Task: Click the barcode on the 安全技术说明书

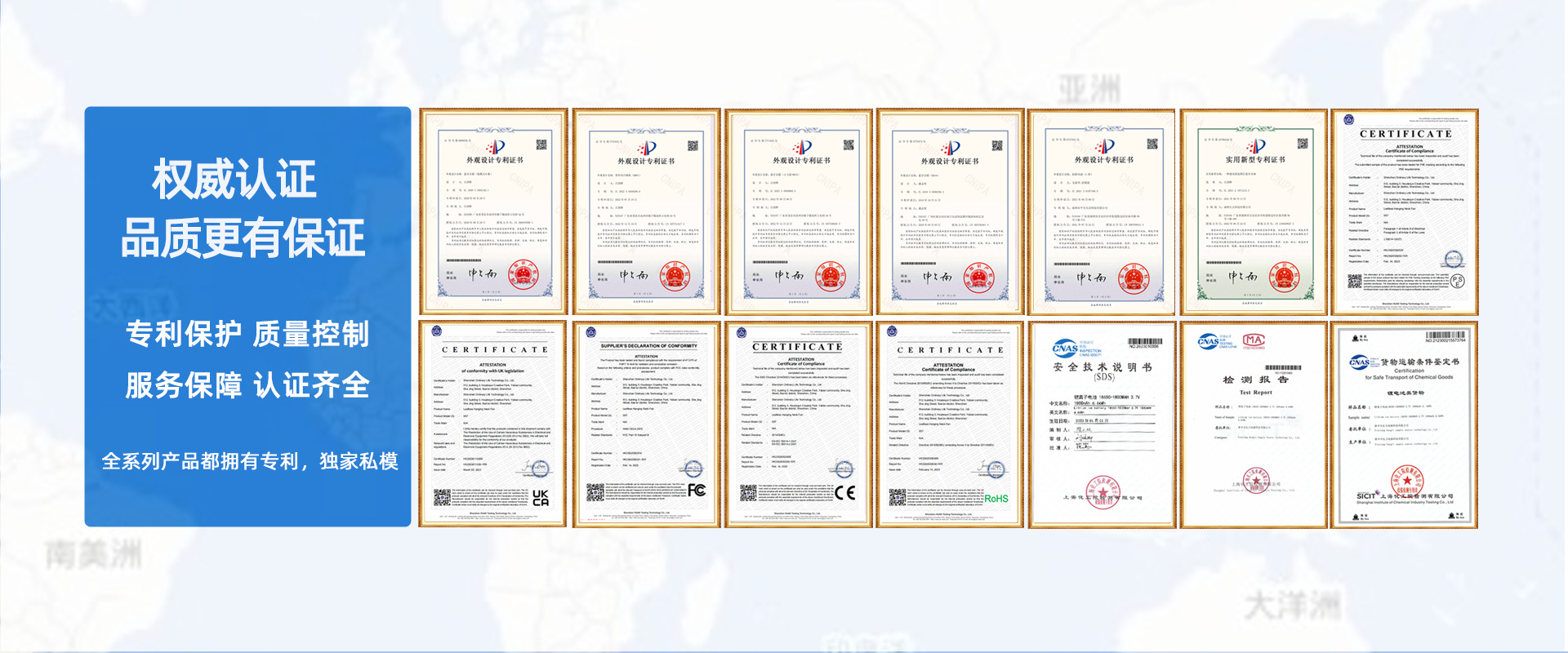Action: pos(1144,341)
